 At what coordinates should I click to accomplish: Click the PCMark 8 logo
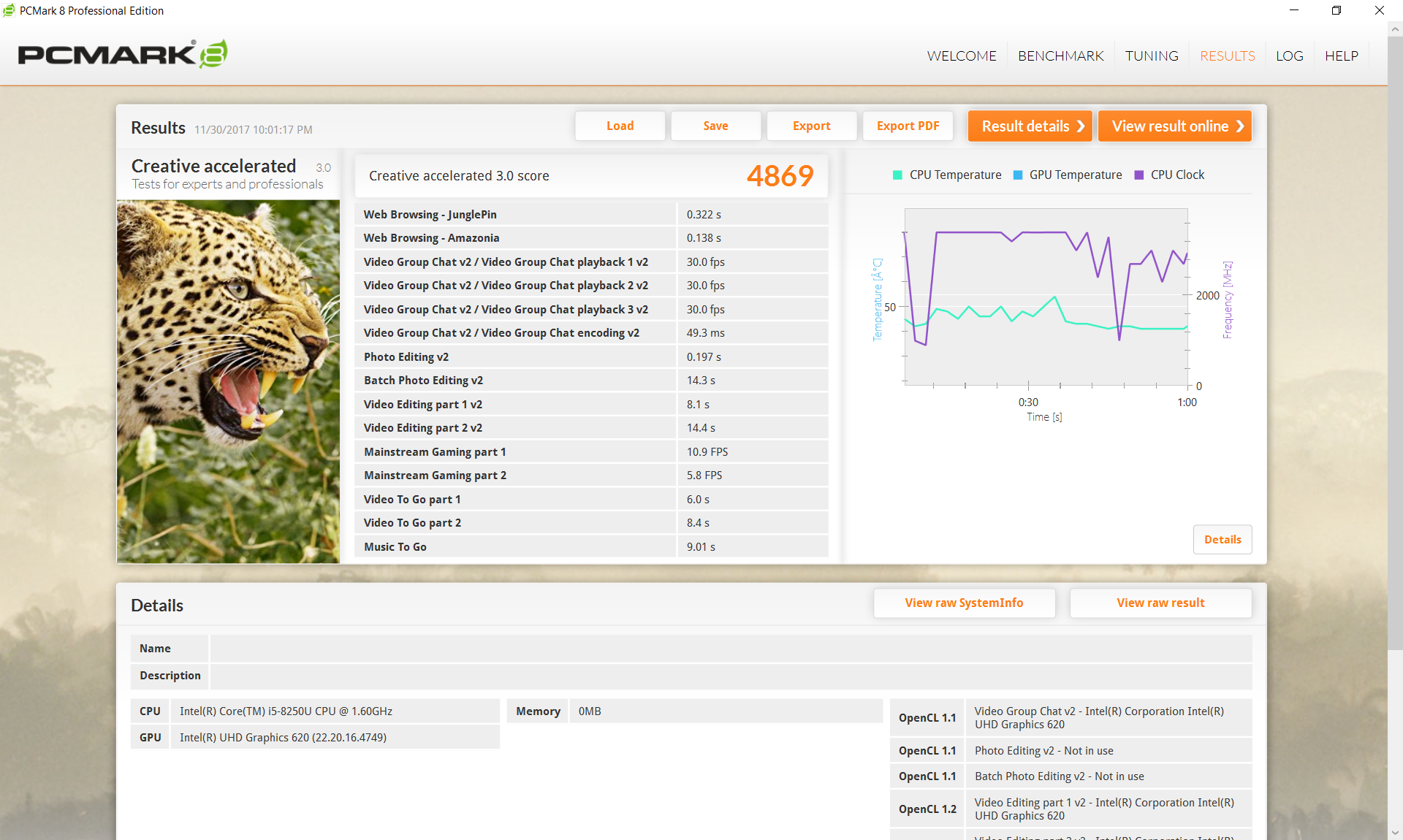pos(122,55)
